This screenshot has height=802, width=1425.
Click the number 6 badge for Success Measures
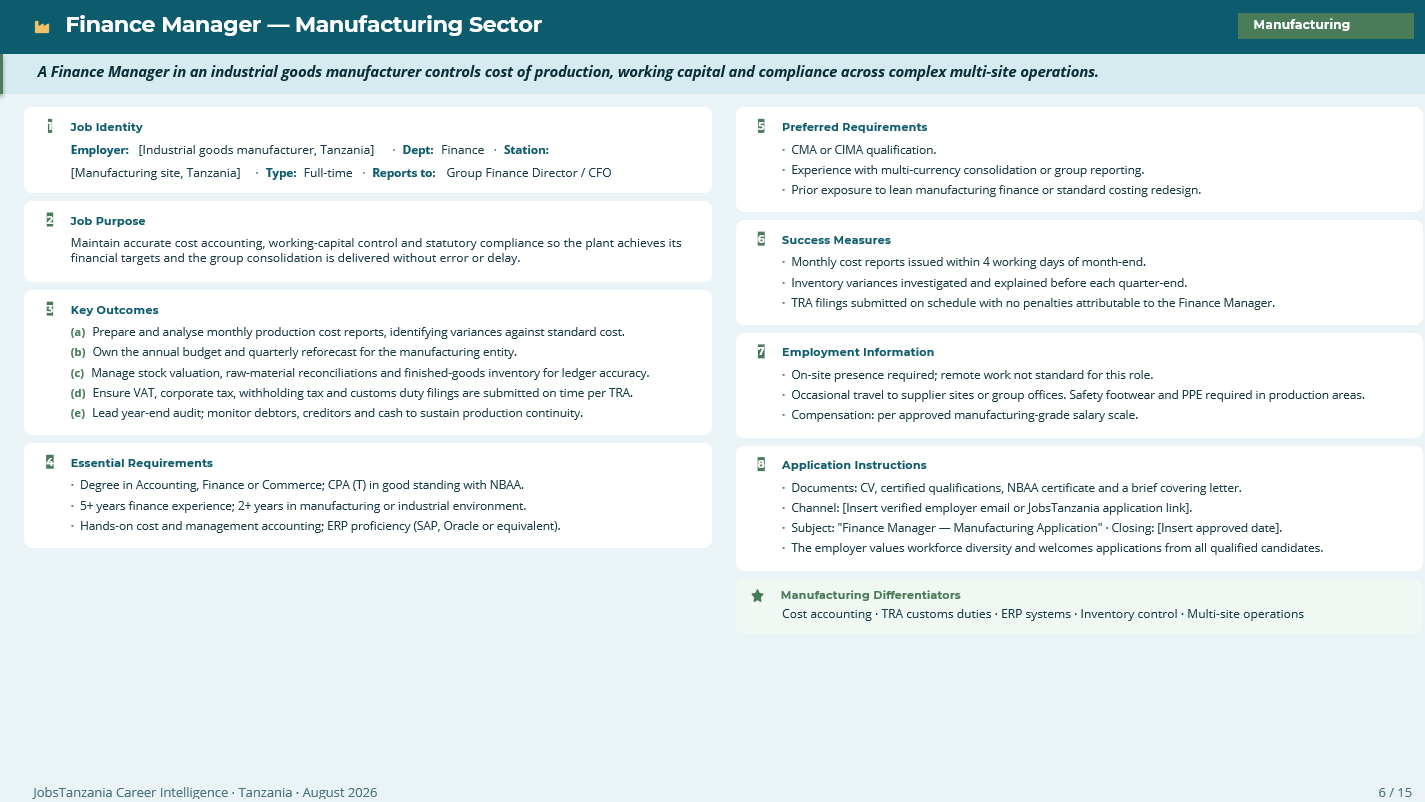761,239
